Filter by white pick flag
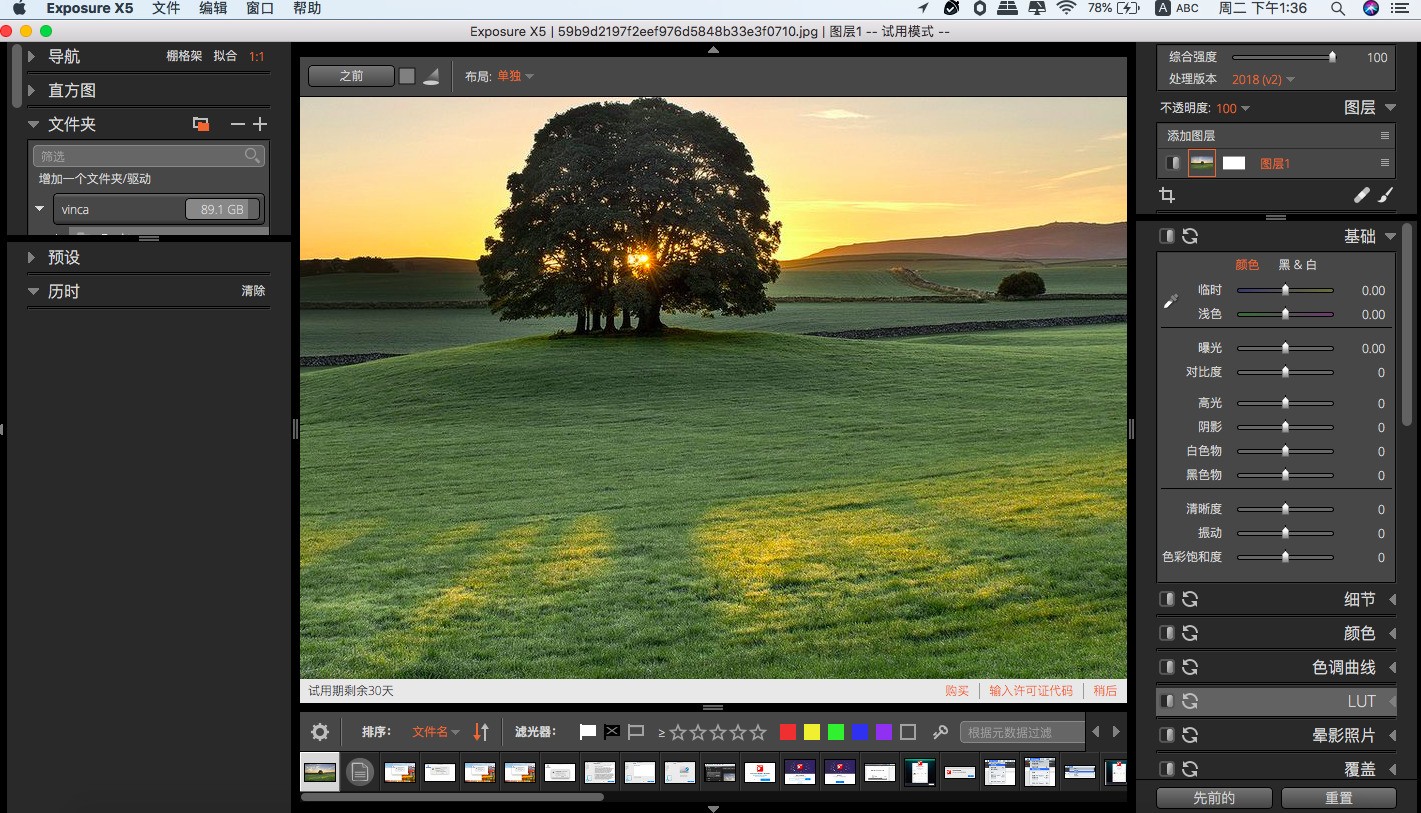This screenshot has width=1421, height=813. tap(588, 732)
